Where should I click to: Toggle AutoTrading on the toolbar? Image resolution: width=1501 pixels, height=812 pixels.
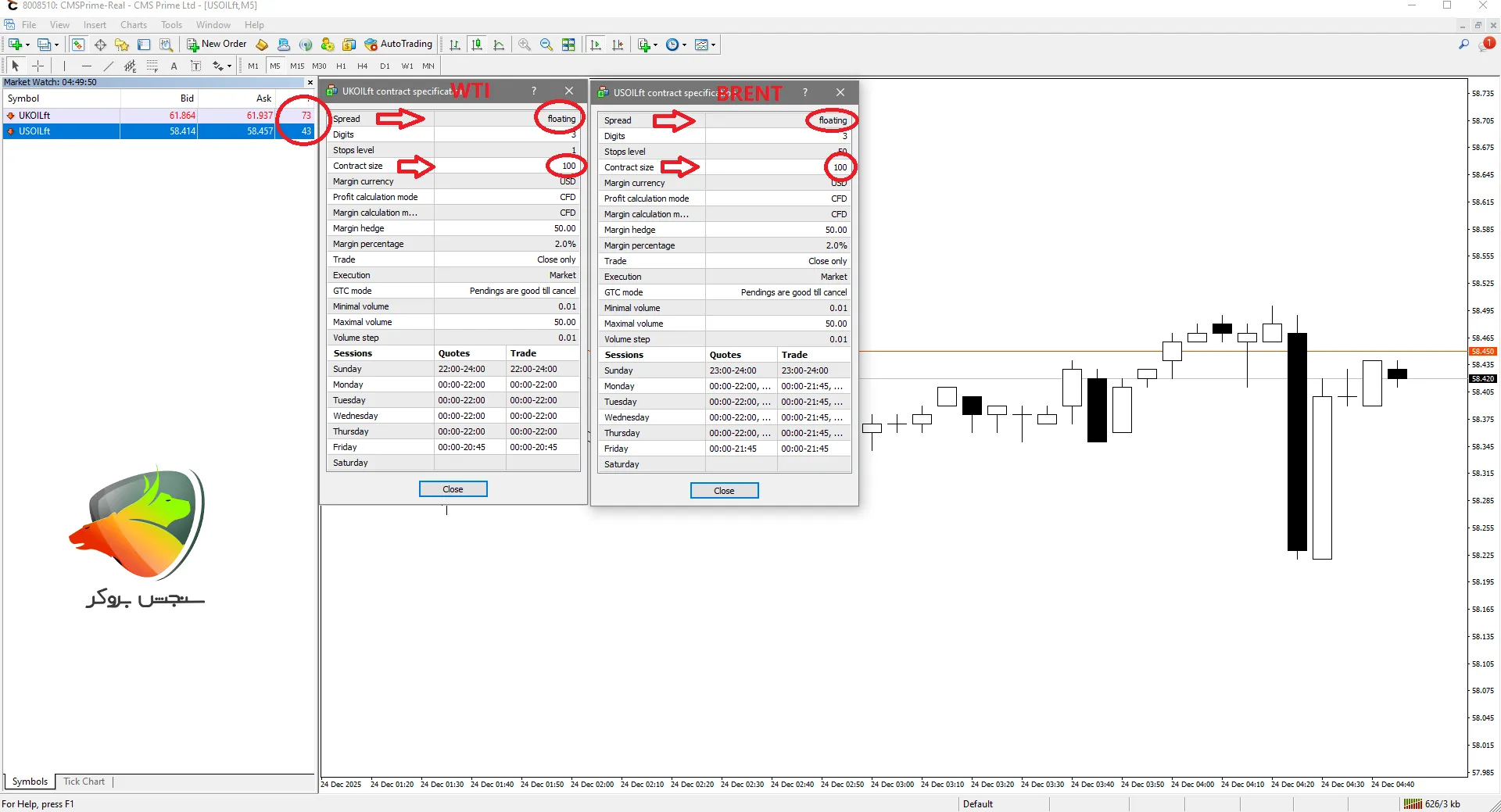pyautogui.click(x=398, y=45)
